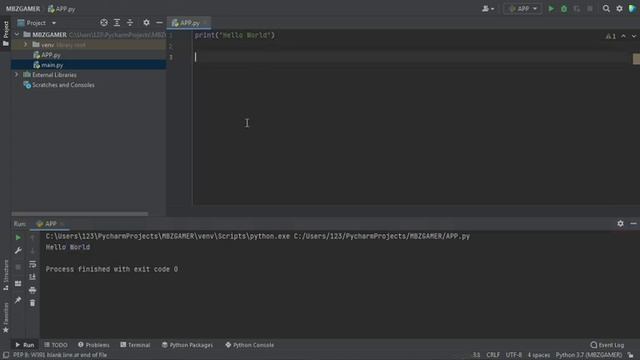640x360 pixels.
Task: Open the user account icon menu
Action: tap(488, 9)
